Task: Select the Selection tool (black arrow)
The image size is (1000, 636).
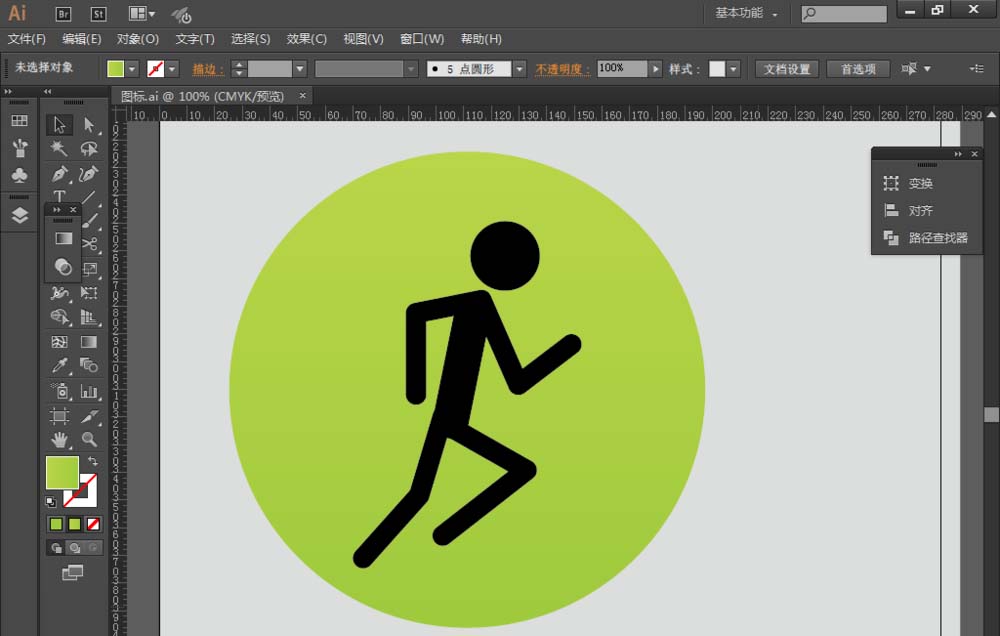Action: click(x=59, y=124)
